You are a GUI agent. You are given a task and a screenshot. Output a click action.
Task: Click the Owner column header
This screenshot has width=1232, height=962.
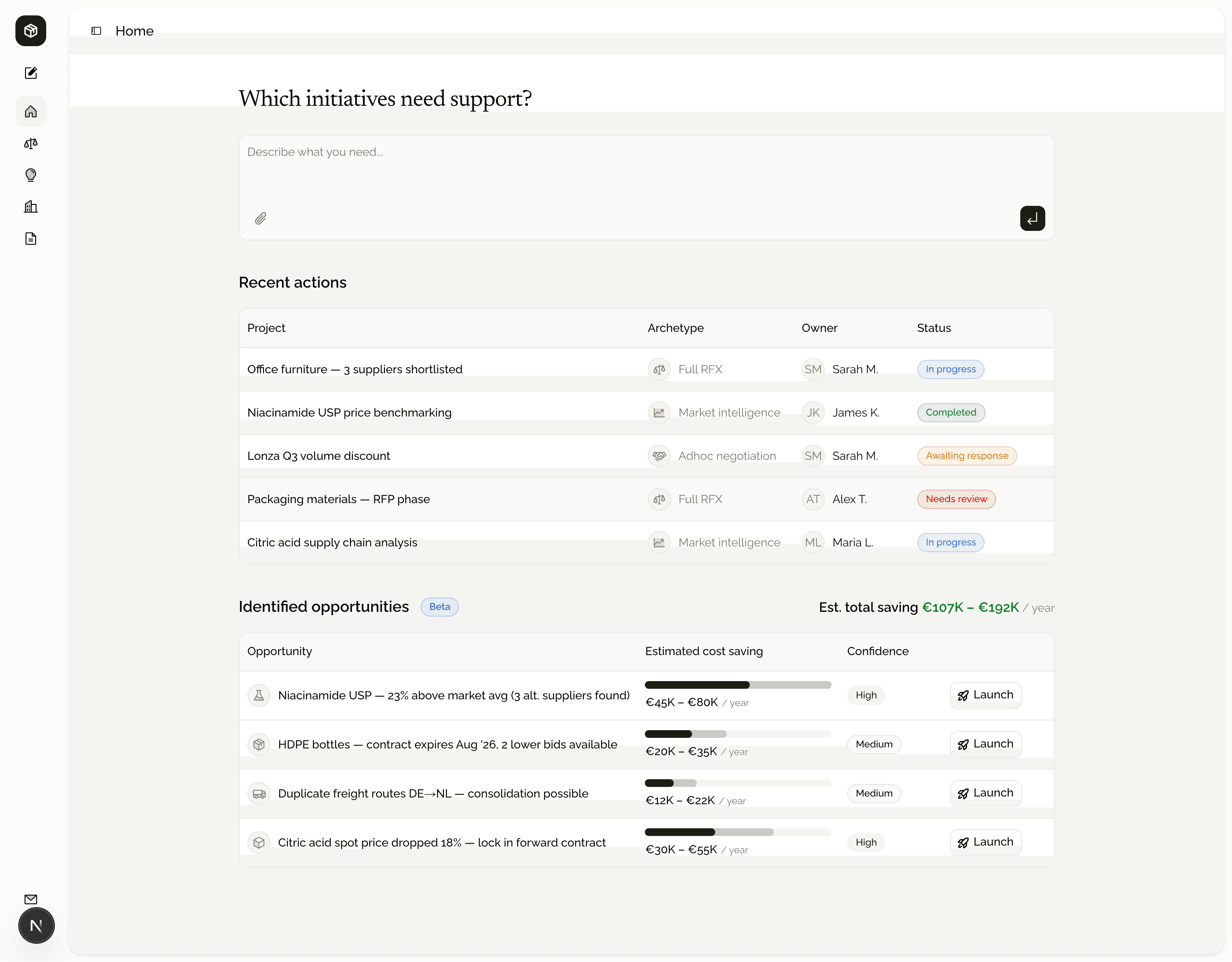click(x=819, y=328)
